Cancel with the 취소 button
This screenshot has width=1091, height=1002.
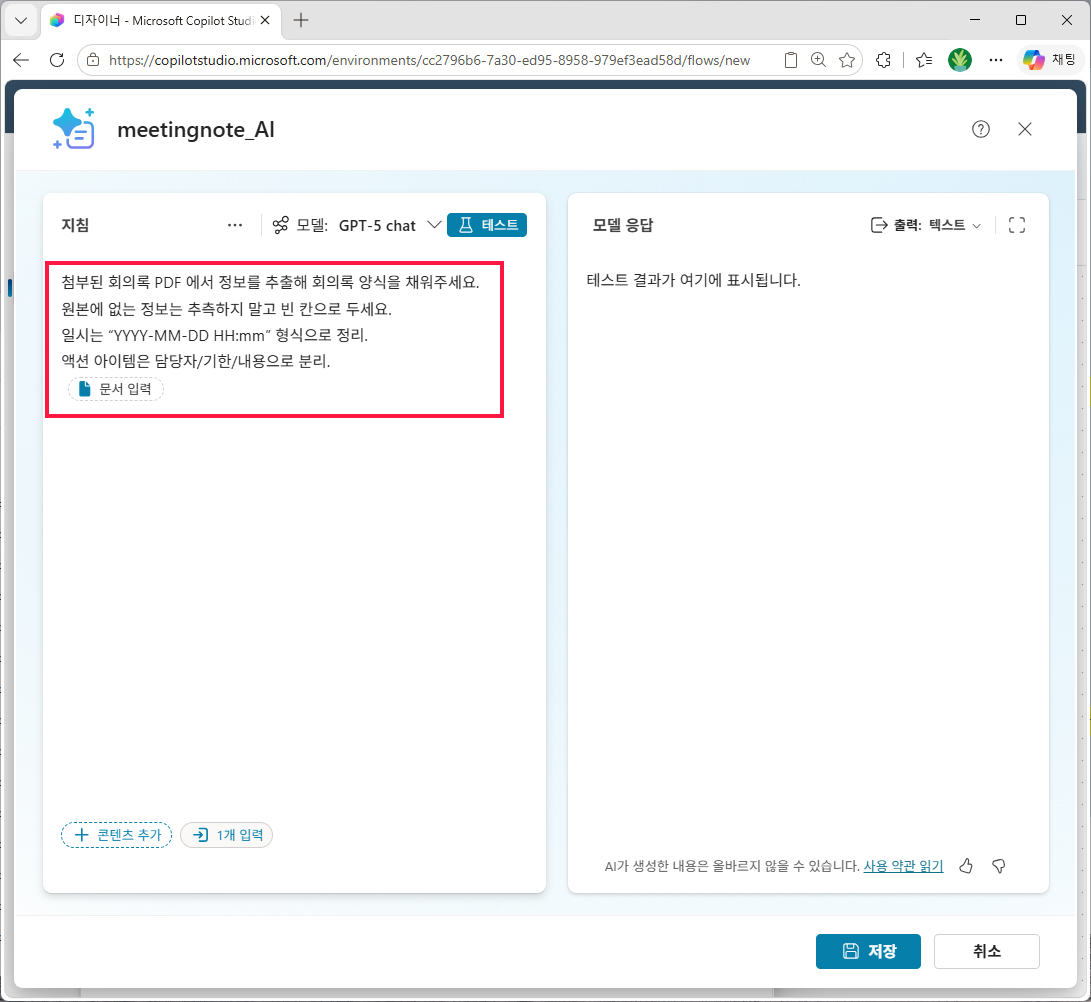click(987, 951)
